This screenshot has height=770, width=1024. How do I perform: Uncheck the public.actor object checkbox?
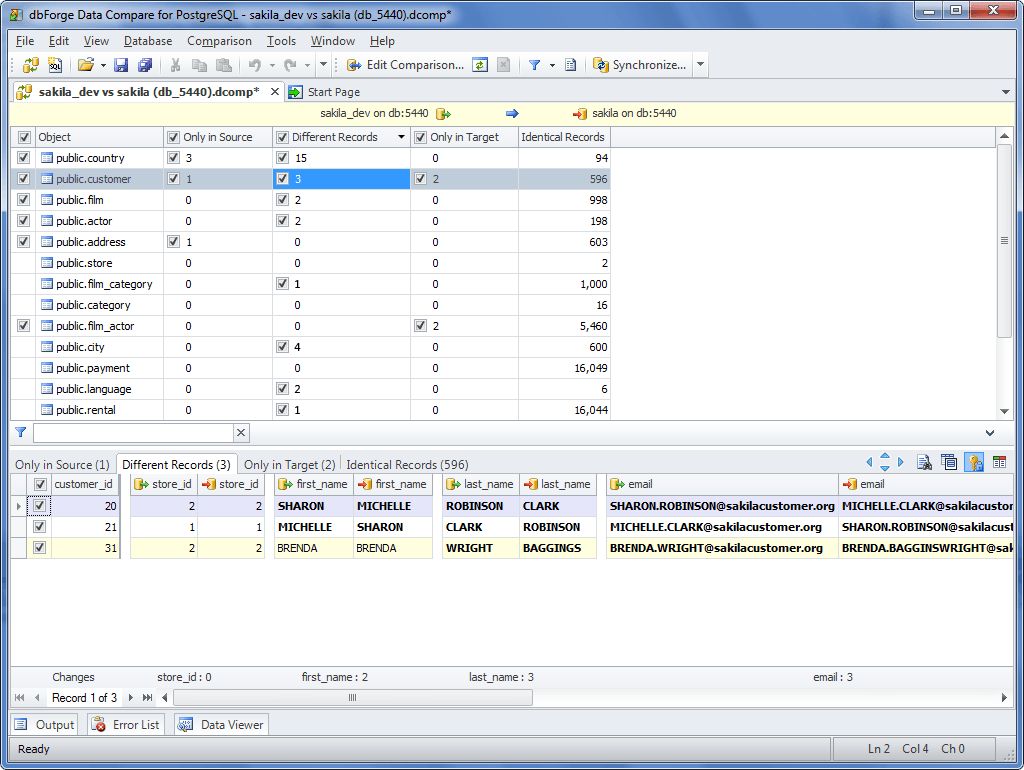[24, 220]
